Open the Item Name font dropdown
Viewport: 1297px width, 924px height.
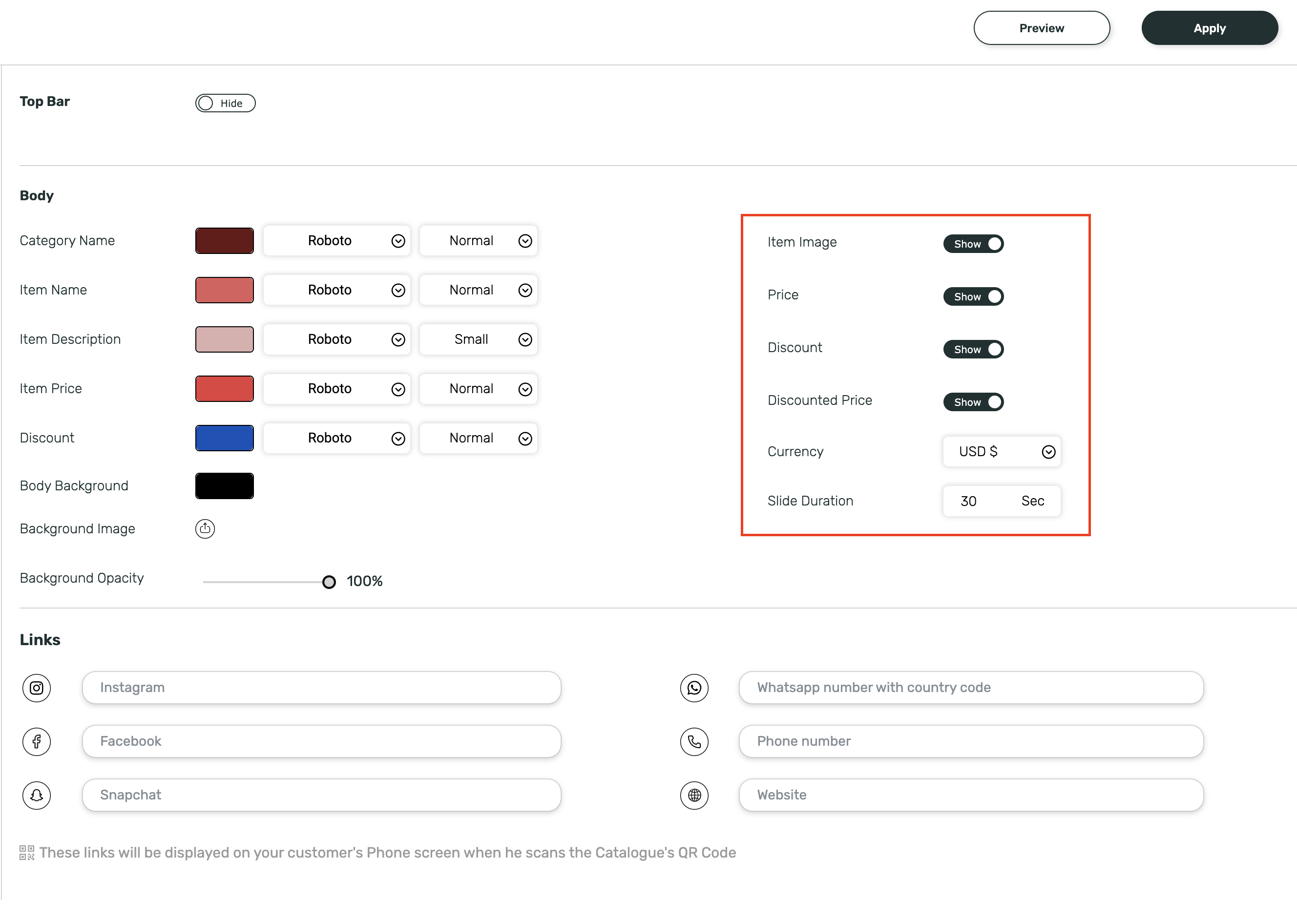[x=337, y=290]
